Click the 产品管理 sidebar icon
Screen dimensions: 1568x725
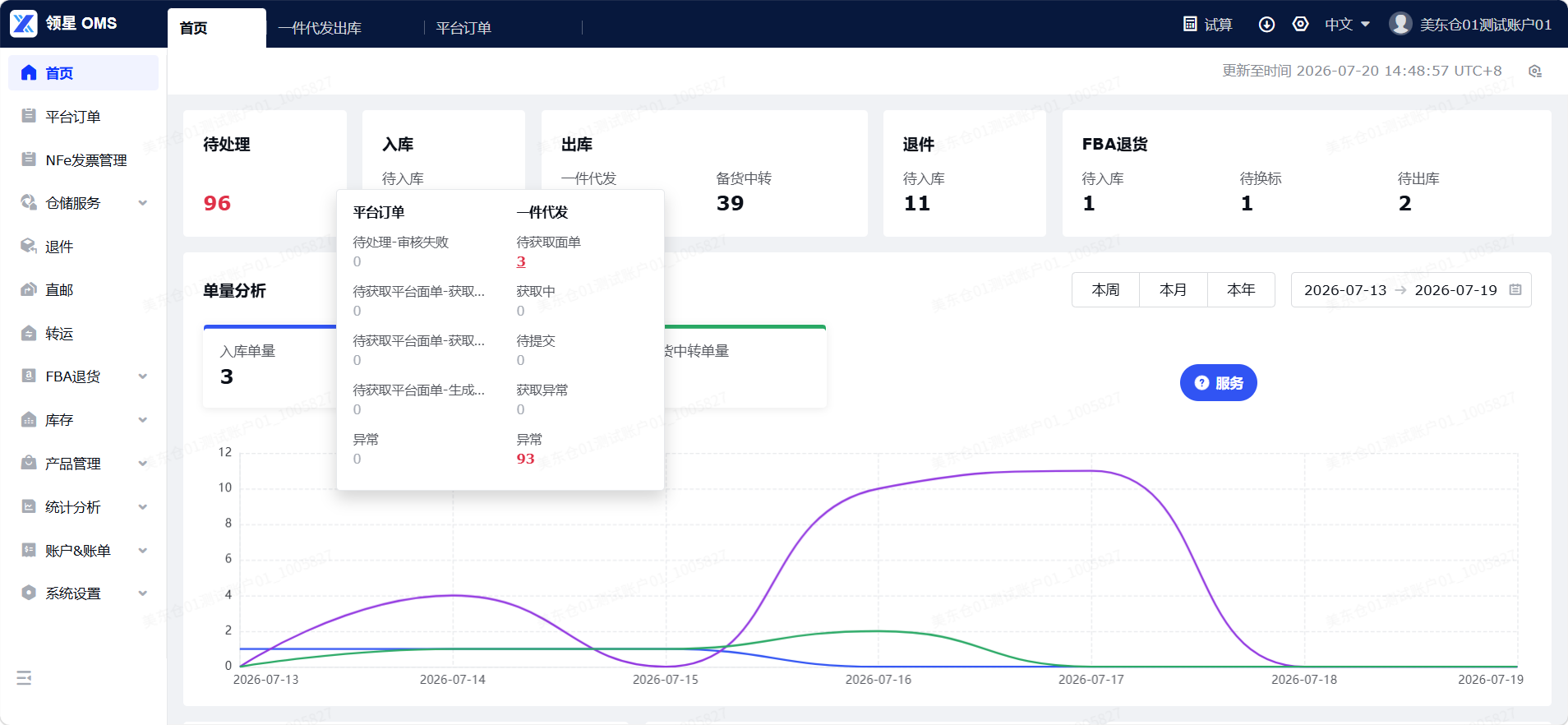(x=29, y=463)
